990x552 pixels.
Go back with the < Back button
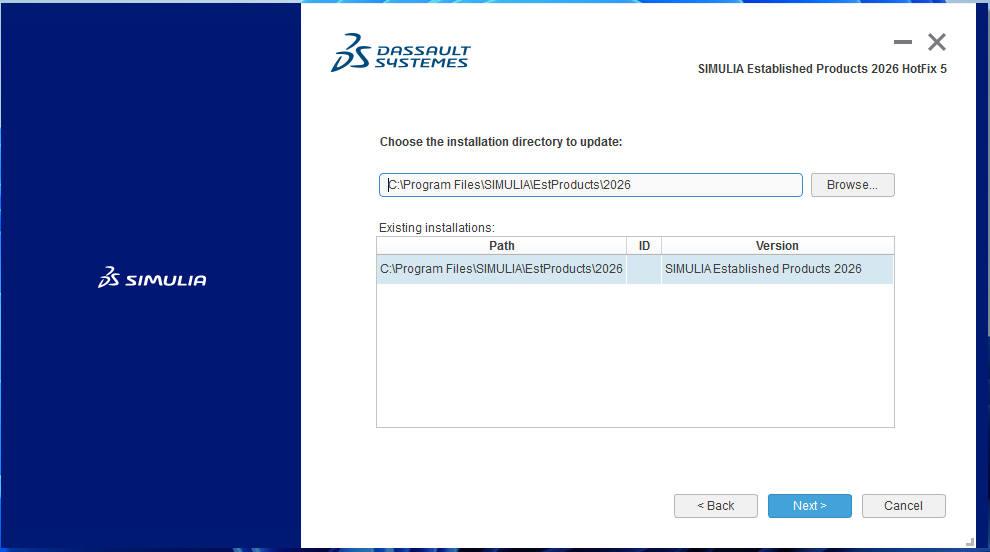[715, 506]
